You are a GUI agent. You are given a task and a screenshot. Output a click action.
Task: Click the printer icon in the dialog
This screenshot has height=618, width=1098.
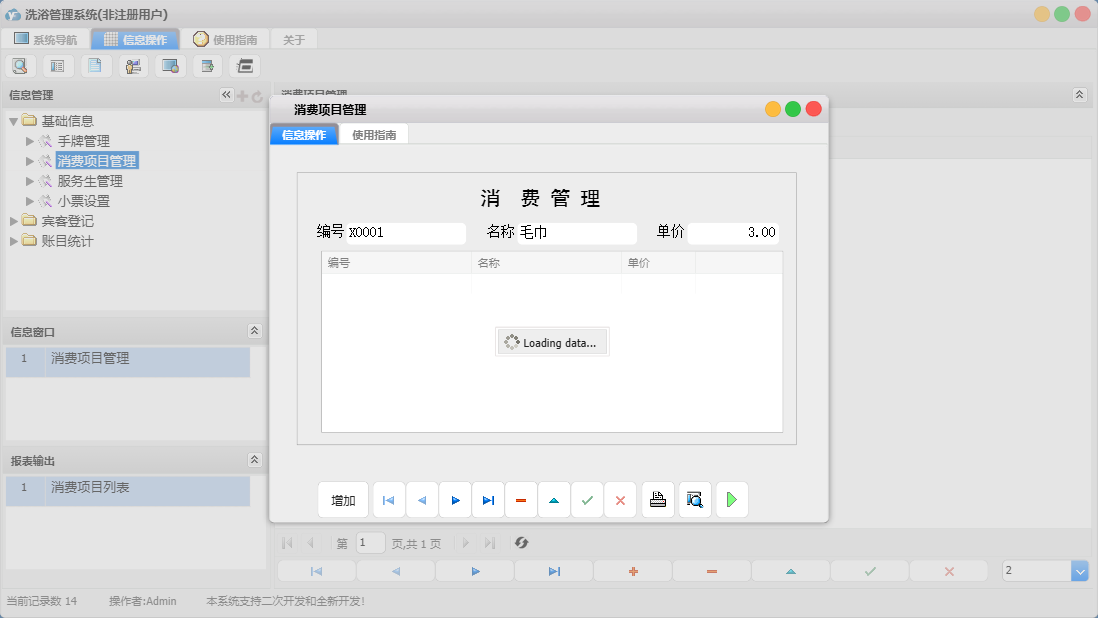click(658, 499)
